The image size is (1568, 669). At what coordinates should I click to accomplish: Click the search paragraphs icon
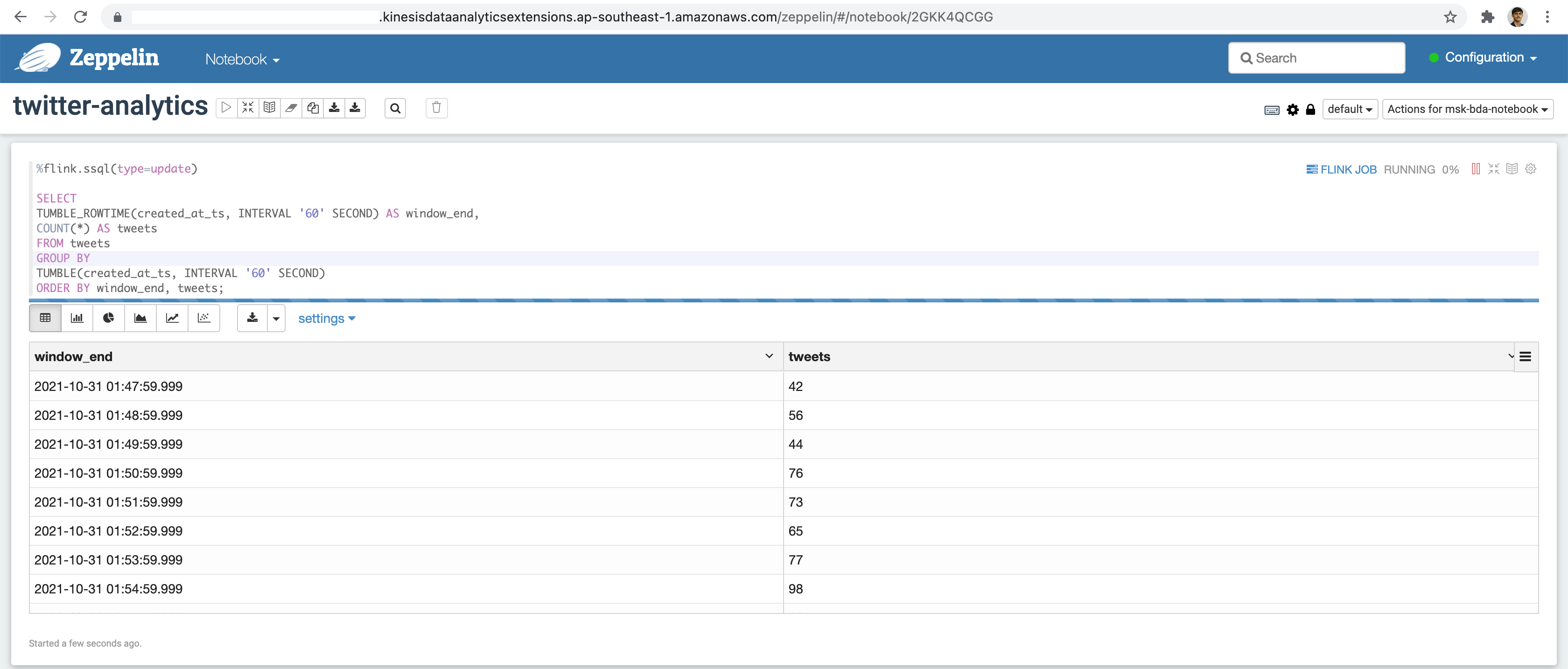coord(394,107)
